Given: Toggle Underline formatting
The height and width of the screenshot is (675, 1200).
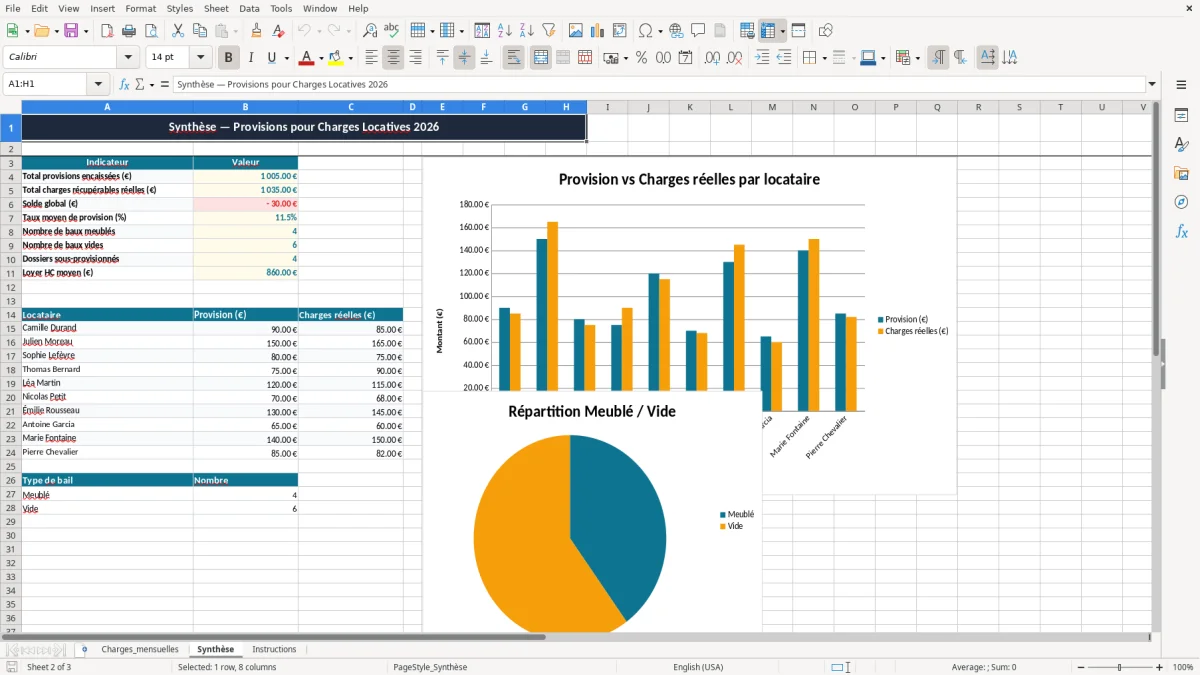Looking at the screenshot, I should click(x=271, y=58).
